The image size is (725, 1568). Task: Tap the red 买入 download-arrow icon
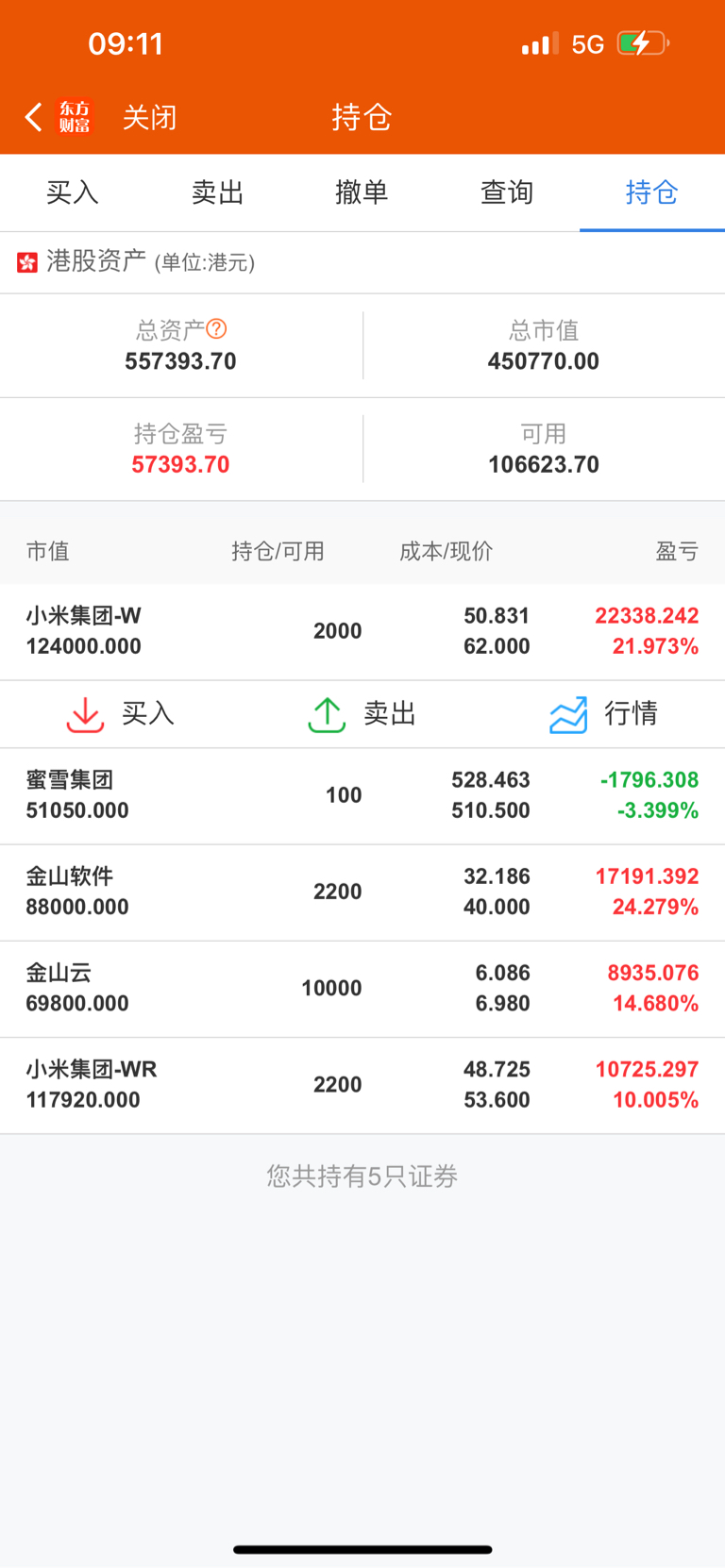click(x=85, y=714)
